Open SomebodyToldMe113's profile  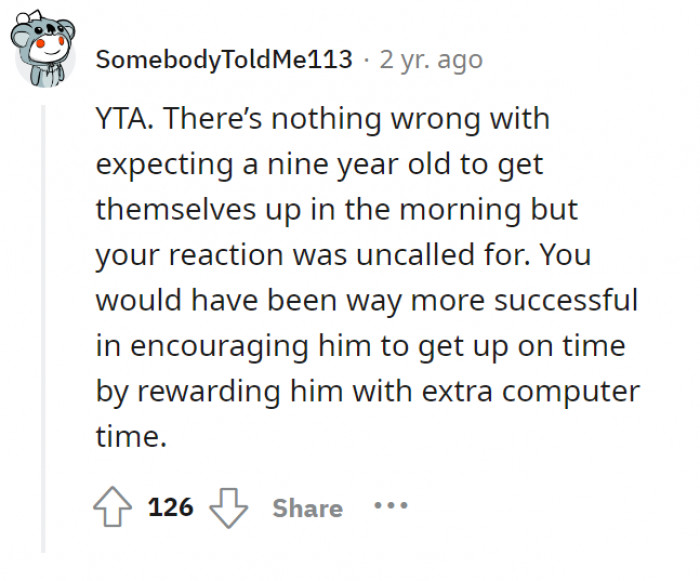[224, 59]
